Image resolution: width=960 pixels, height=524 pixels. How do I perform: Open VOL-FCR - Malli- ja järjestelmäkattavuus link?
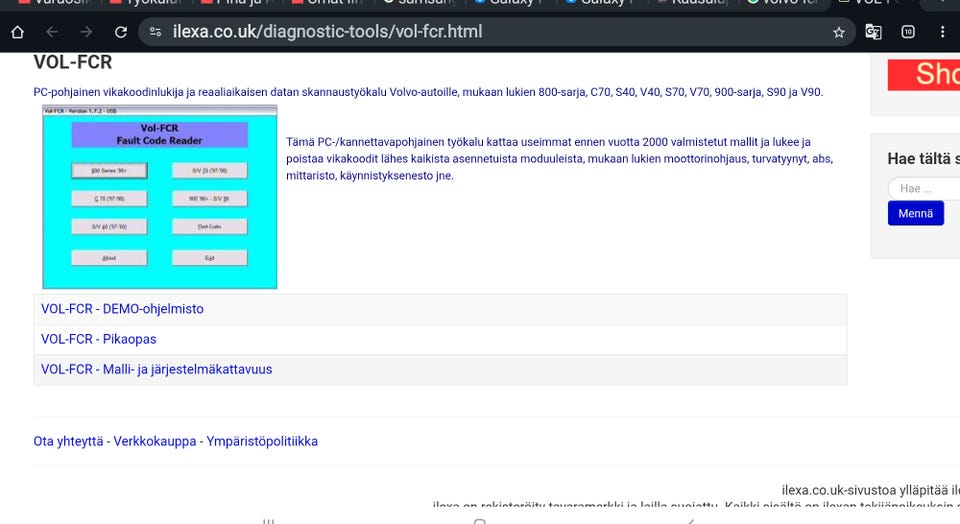click(157, 369)
